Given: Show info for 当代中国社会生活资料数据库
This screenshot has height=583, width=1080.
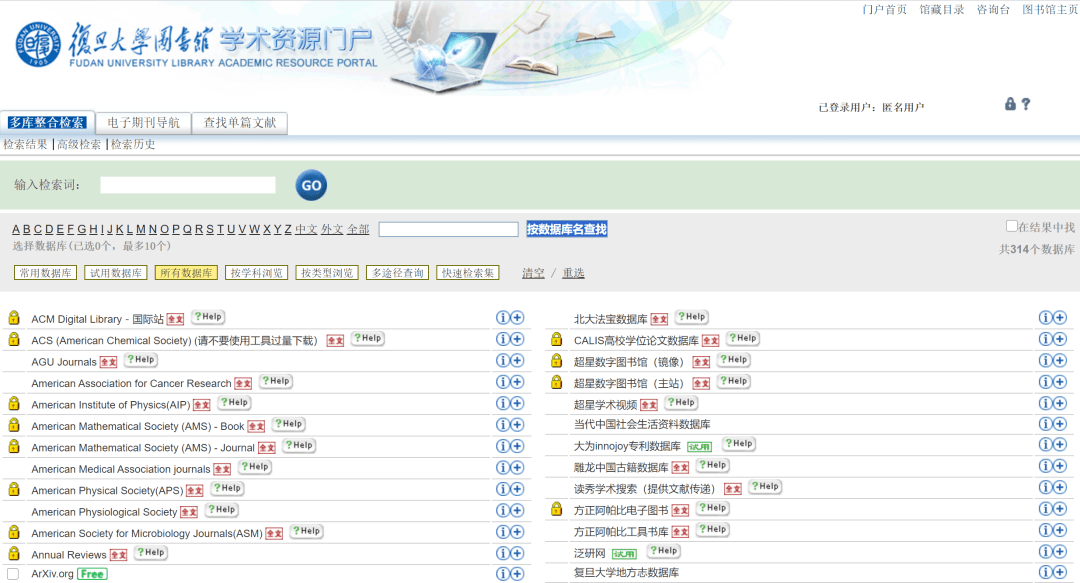Looking at the screenshot, I should [1046, 424].
